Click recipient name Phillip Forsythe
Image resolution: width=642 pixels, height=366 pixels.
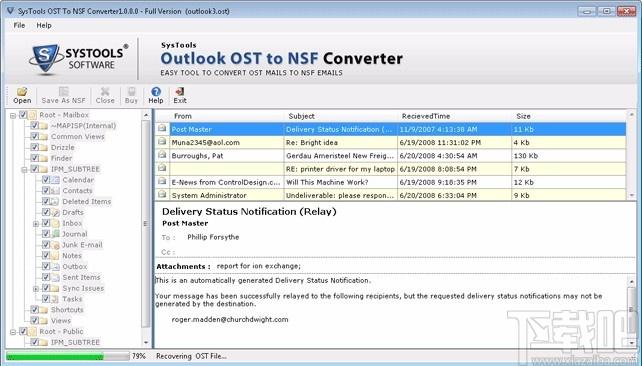tap(213, 237)
